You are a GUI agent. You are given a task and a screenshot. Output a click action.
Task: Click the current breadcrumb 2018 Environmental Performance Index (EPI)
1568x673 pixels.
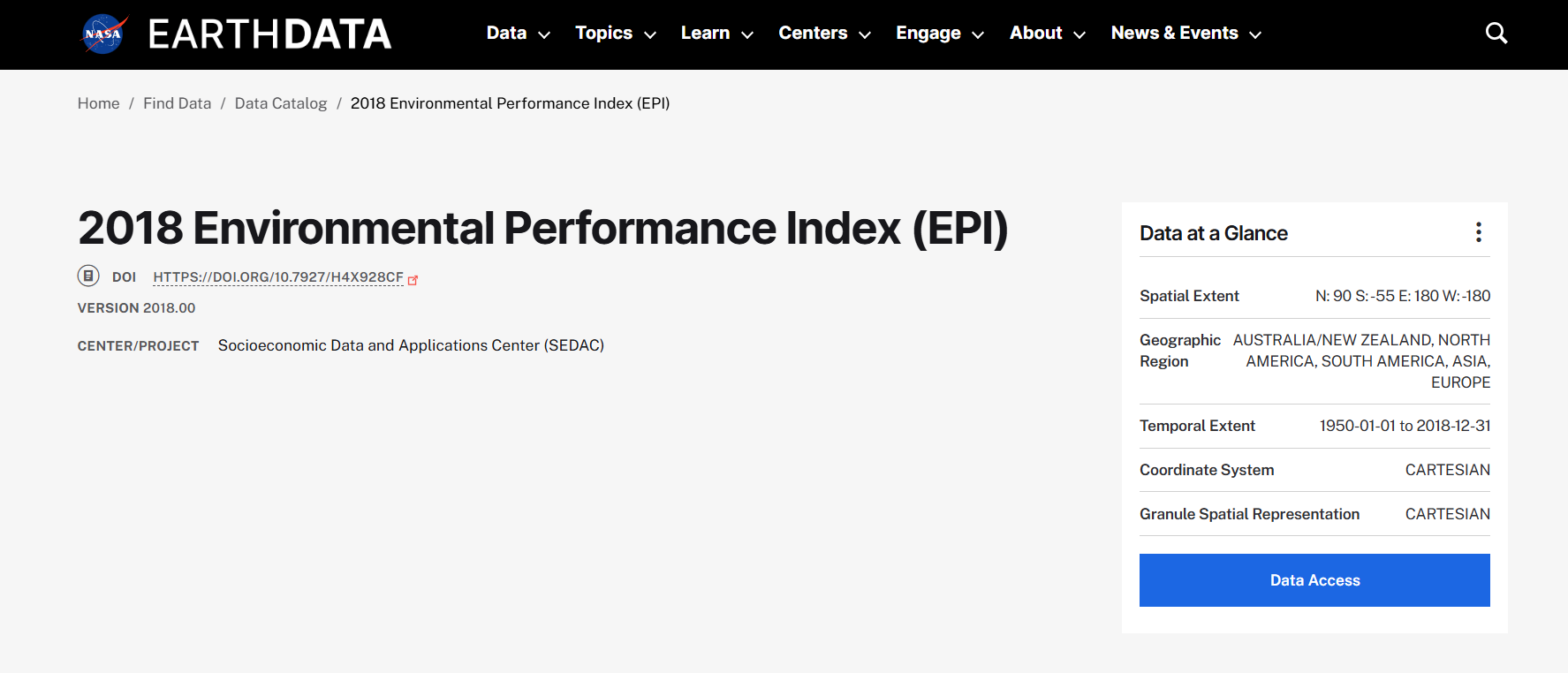[x=510, y=103]
